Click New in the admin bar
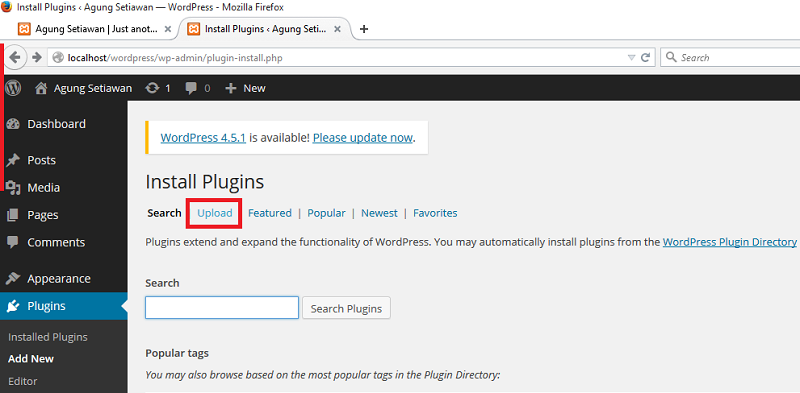800x393 pixels. tap(255, 88)
